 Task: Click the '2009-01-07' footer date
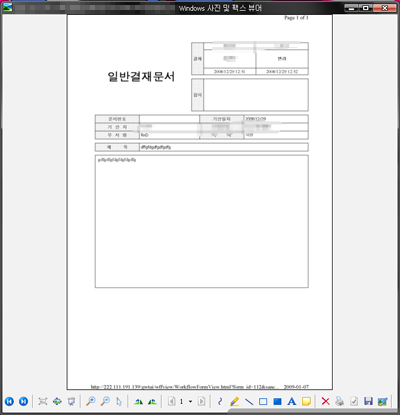coord(296,387)
